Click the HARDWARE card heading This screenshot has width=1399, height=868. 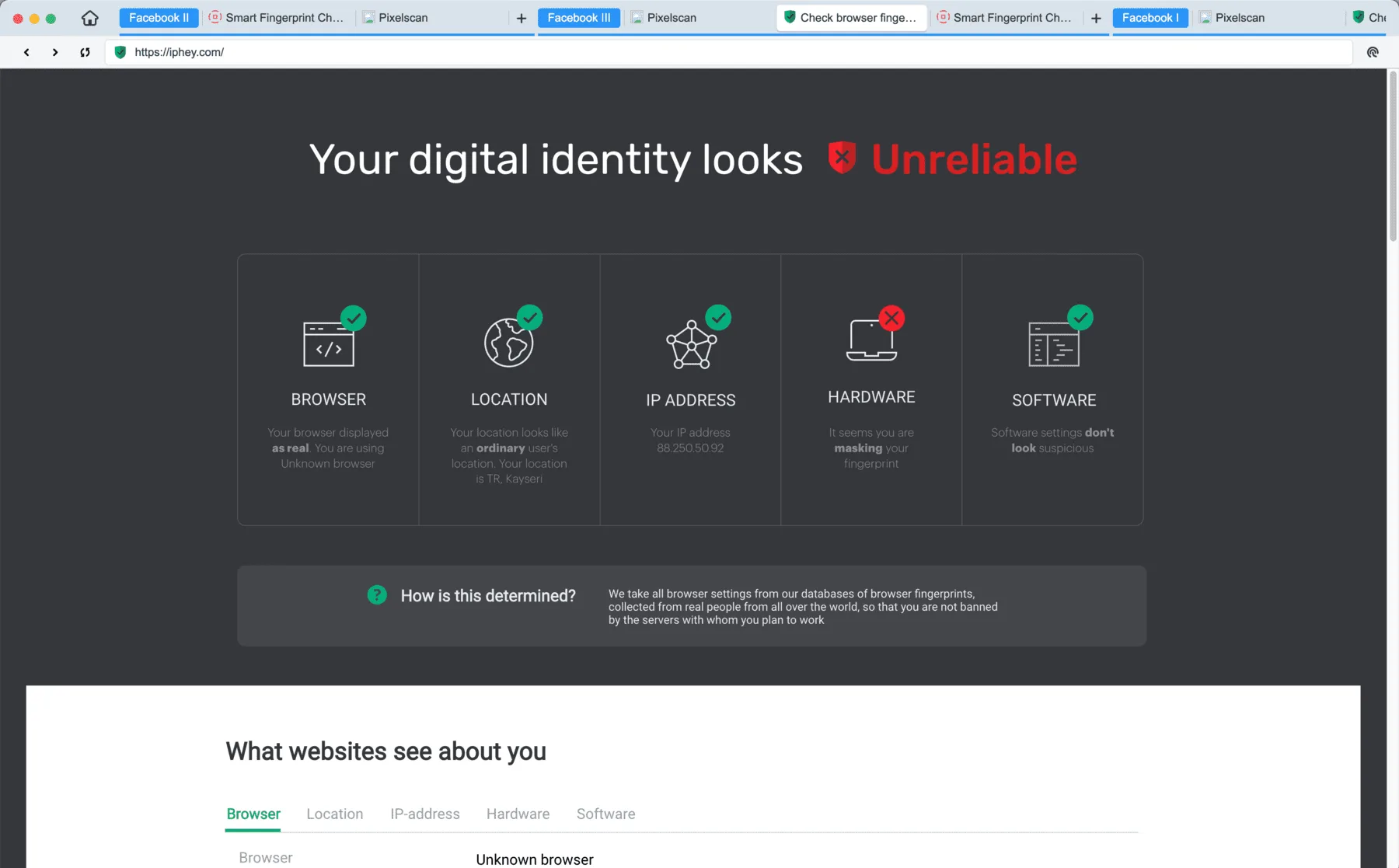tap(871, 397)
